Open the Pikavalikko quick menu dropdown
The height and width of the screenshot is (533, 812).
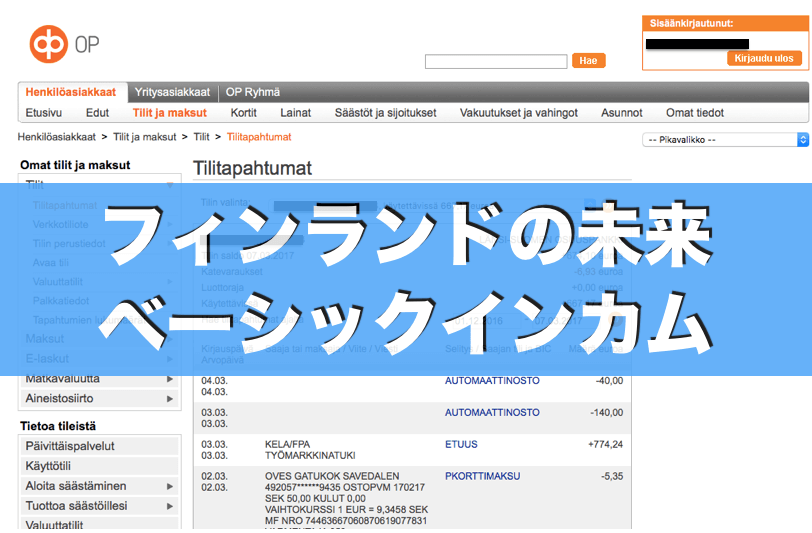[x=725, y=140]
